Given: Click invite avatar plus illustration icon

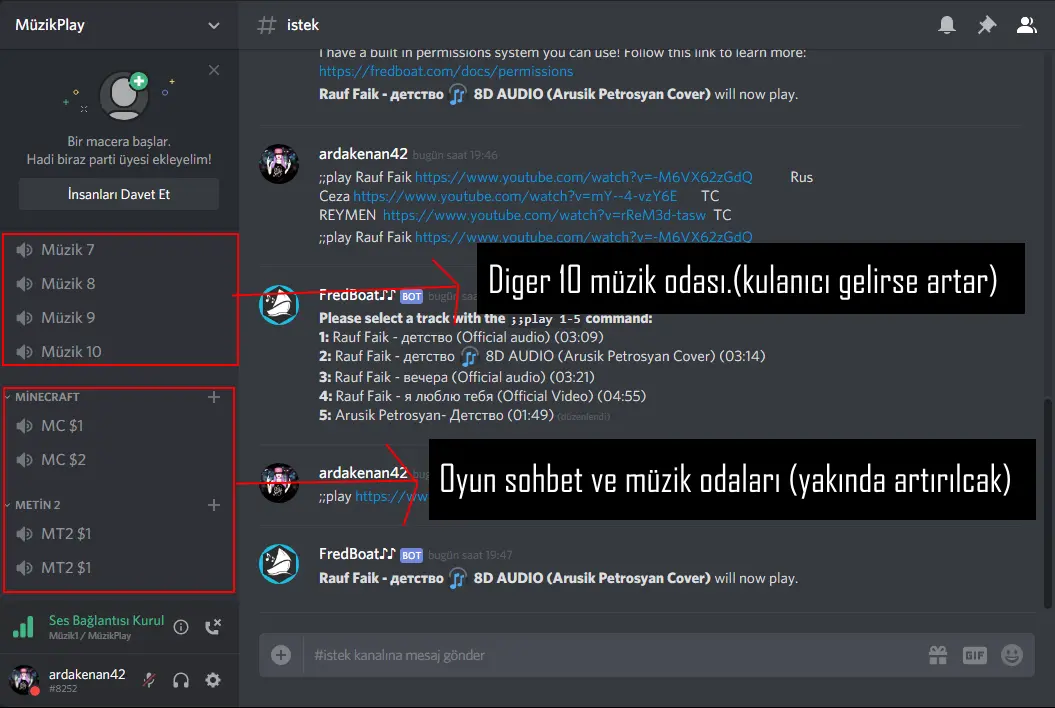Looking at the screenshot, I should tap(124, 96).
